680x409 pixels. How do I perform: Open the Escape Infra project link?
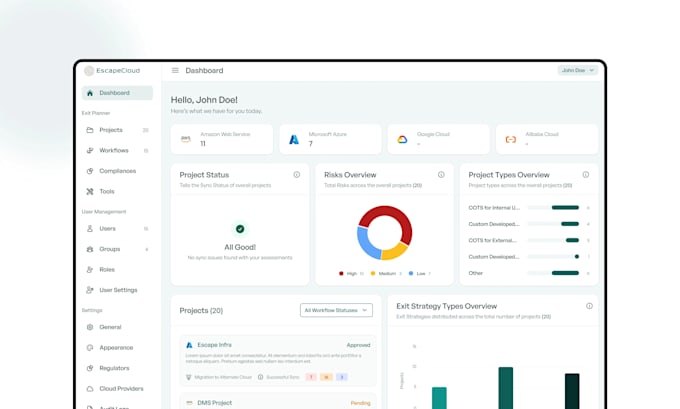(214, 345)
